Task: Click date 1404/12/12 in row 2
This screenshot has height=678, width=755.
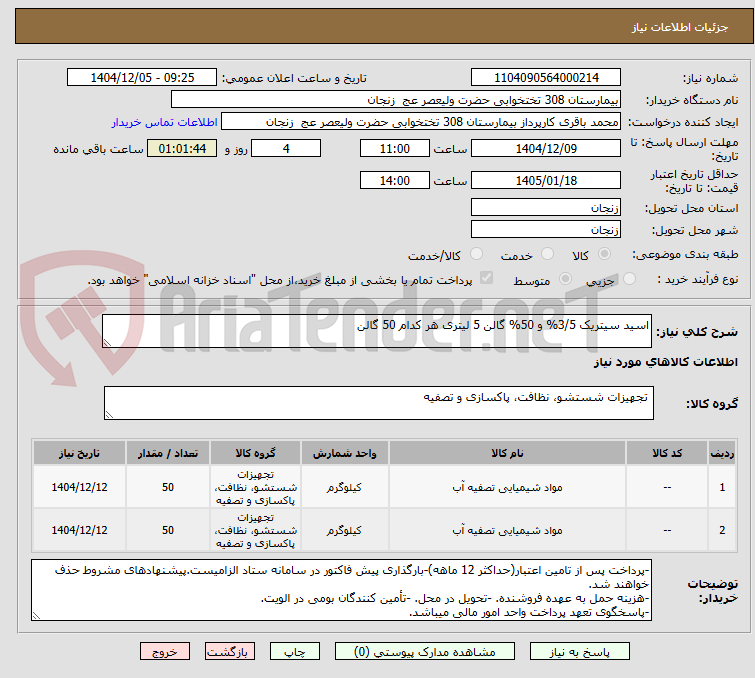Action: point(79,530)
